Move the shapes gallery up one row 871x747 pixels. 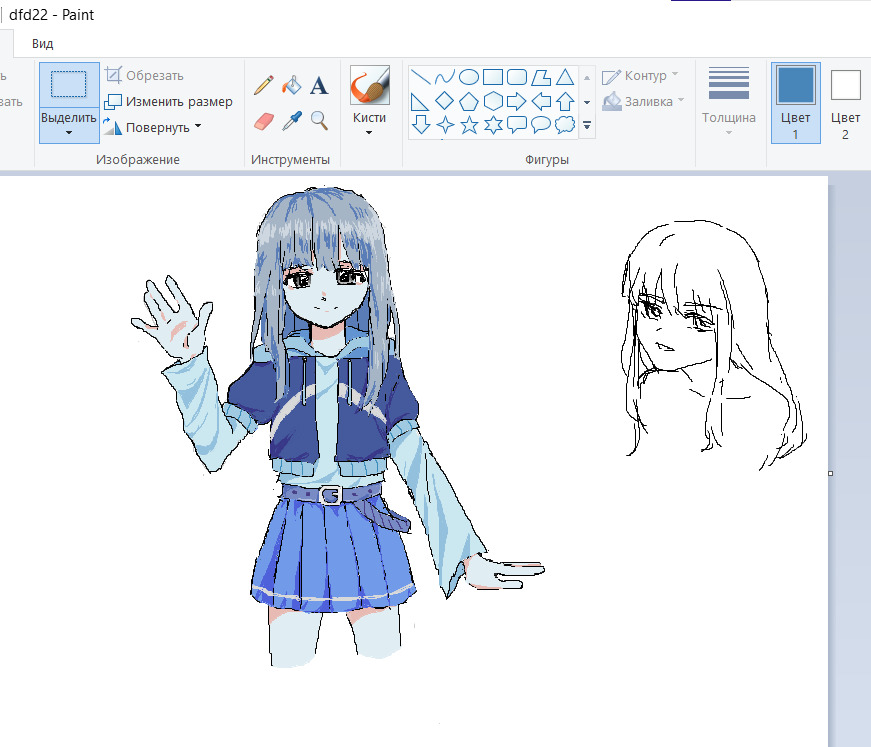[x=587, y=78]
